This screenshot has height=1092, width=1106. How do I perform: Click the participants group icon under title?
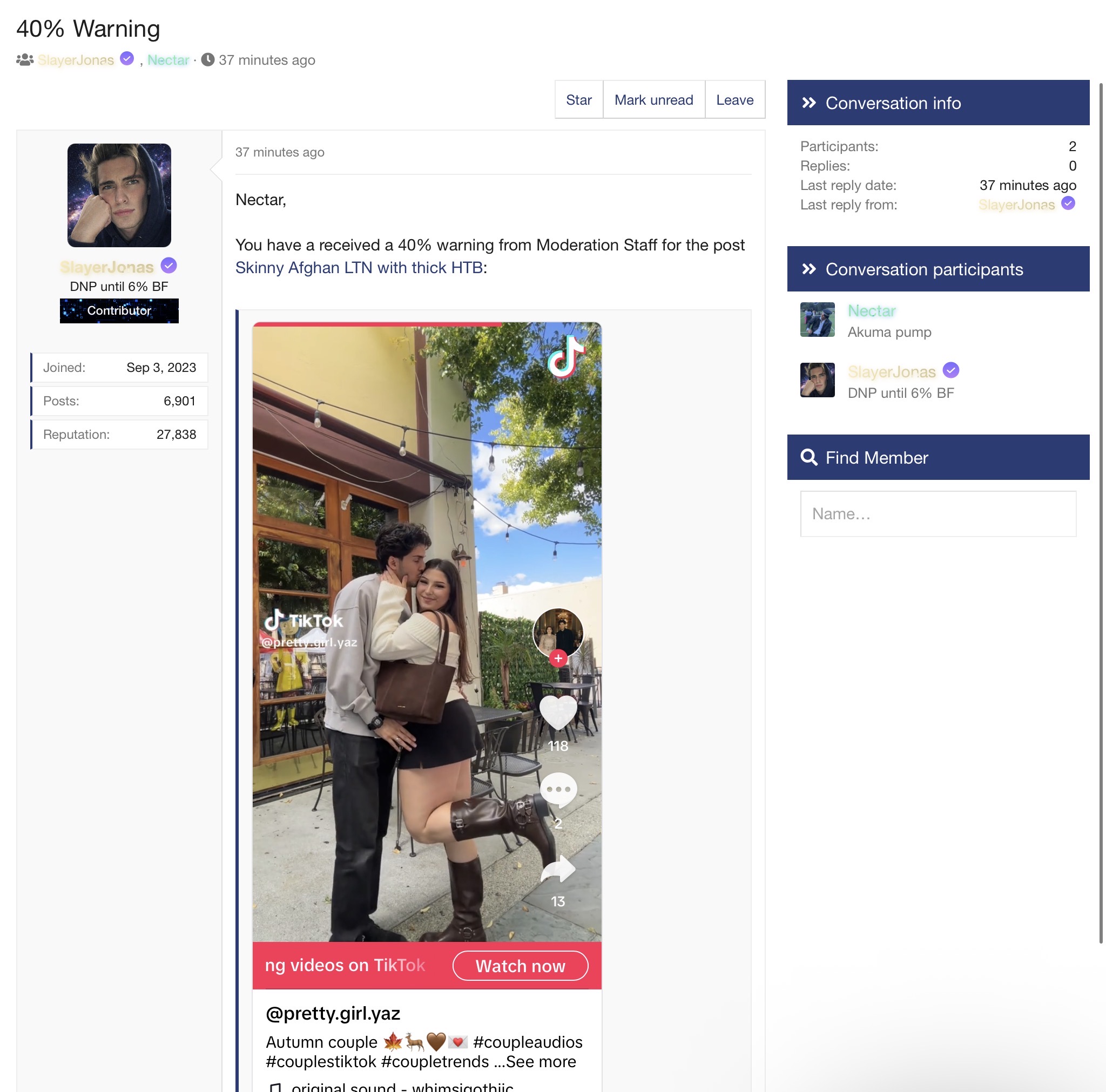coord(25,60)
